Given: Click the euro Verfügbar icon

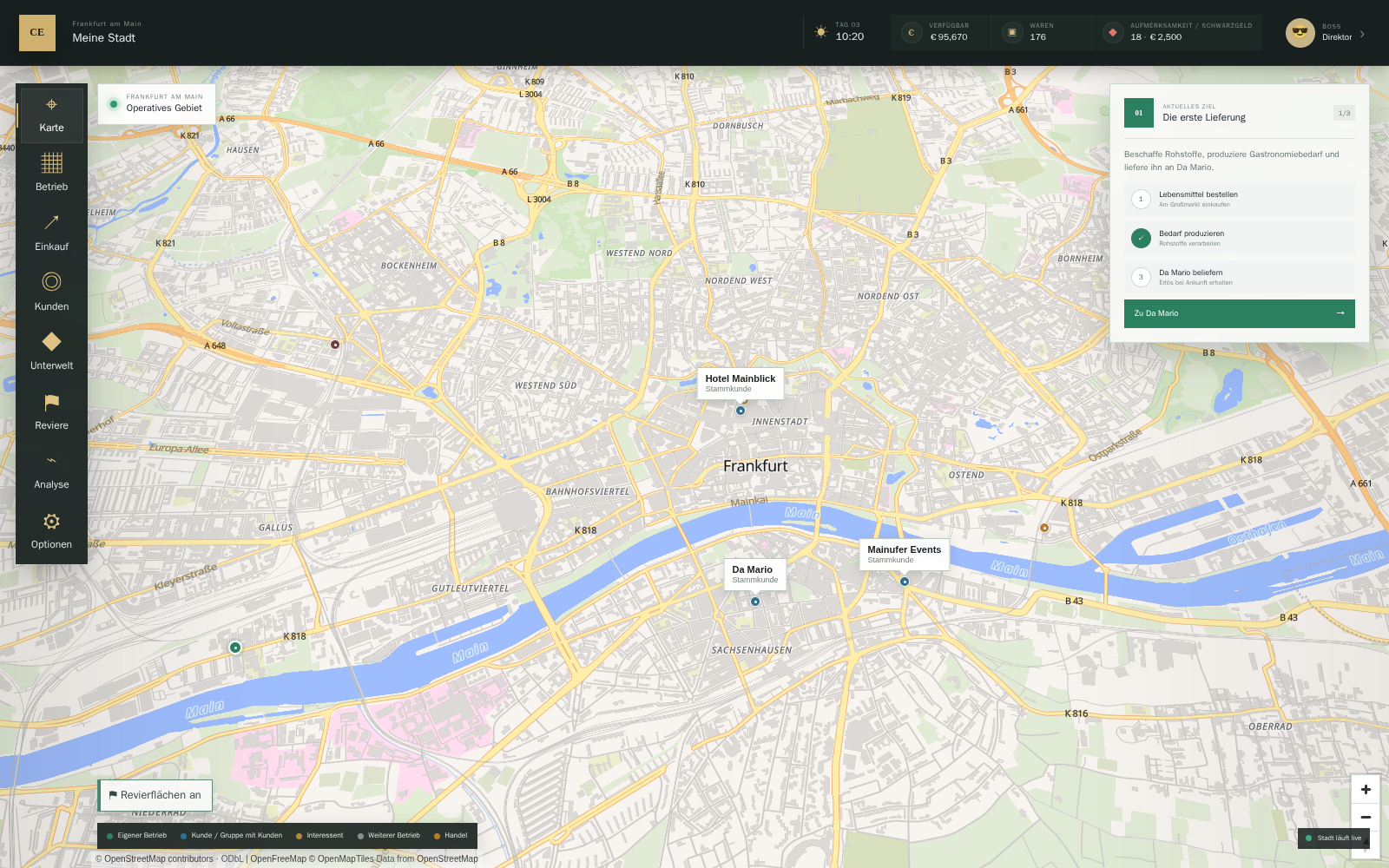Looking at the screenshot, I should [x=911, y=33].
